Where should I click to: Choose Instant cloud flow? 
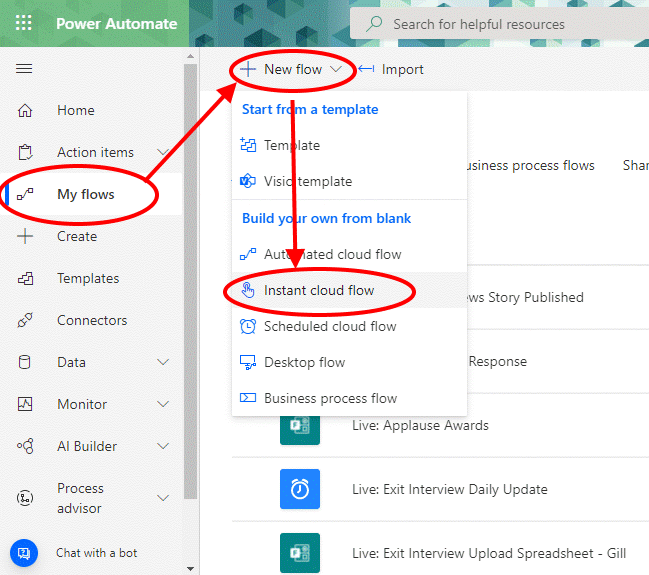pos(349,290)
